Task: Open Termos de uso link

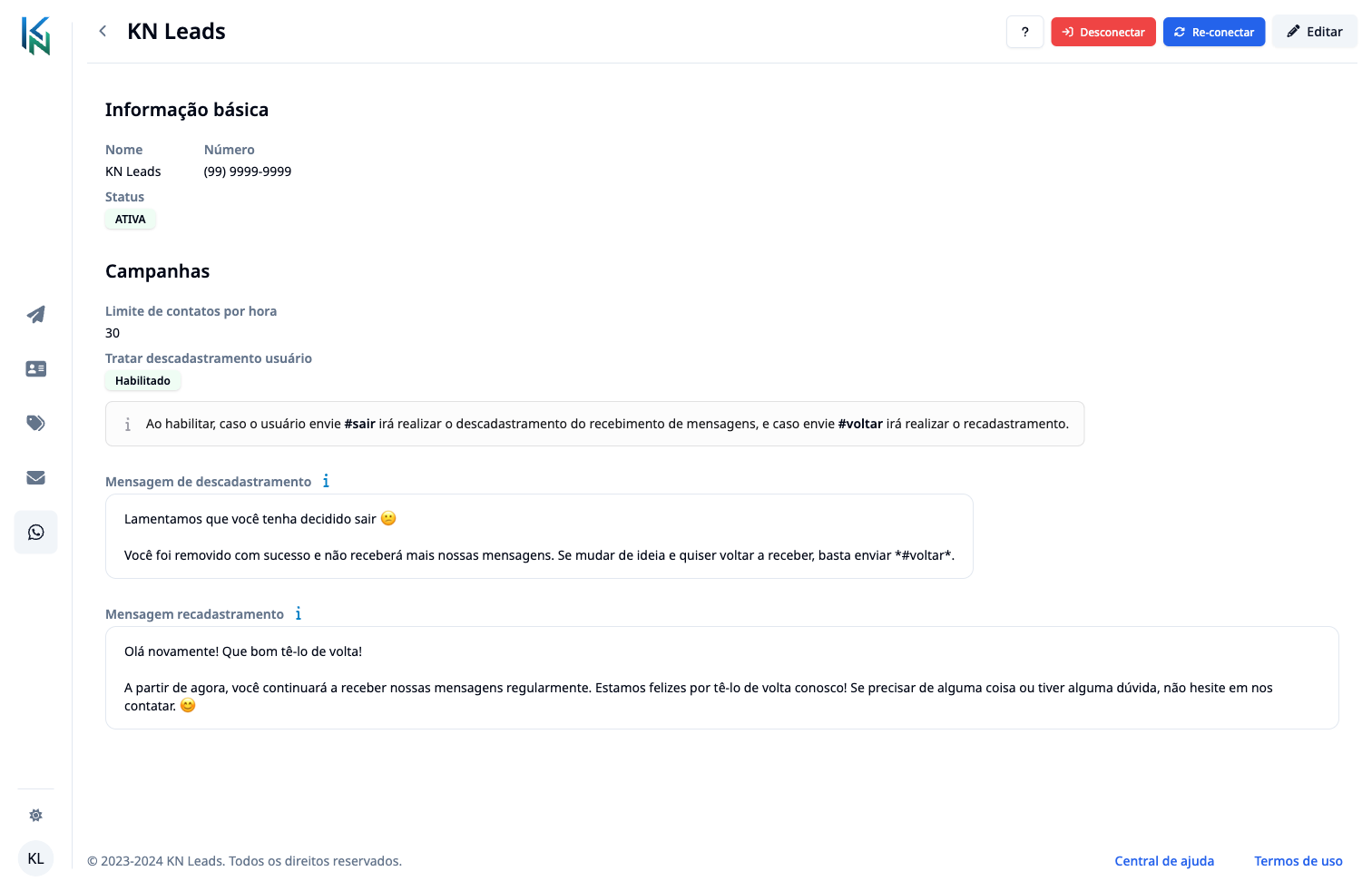Action: coord(1298,860)
